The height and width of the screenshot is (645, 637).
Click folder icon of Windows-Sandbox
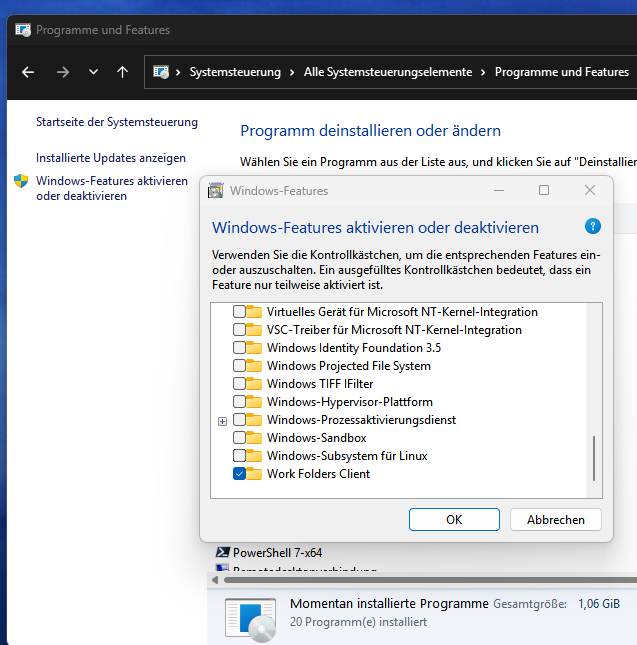254,438
